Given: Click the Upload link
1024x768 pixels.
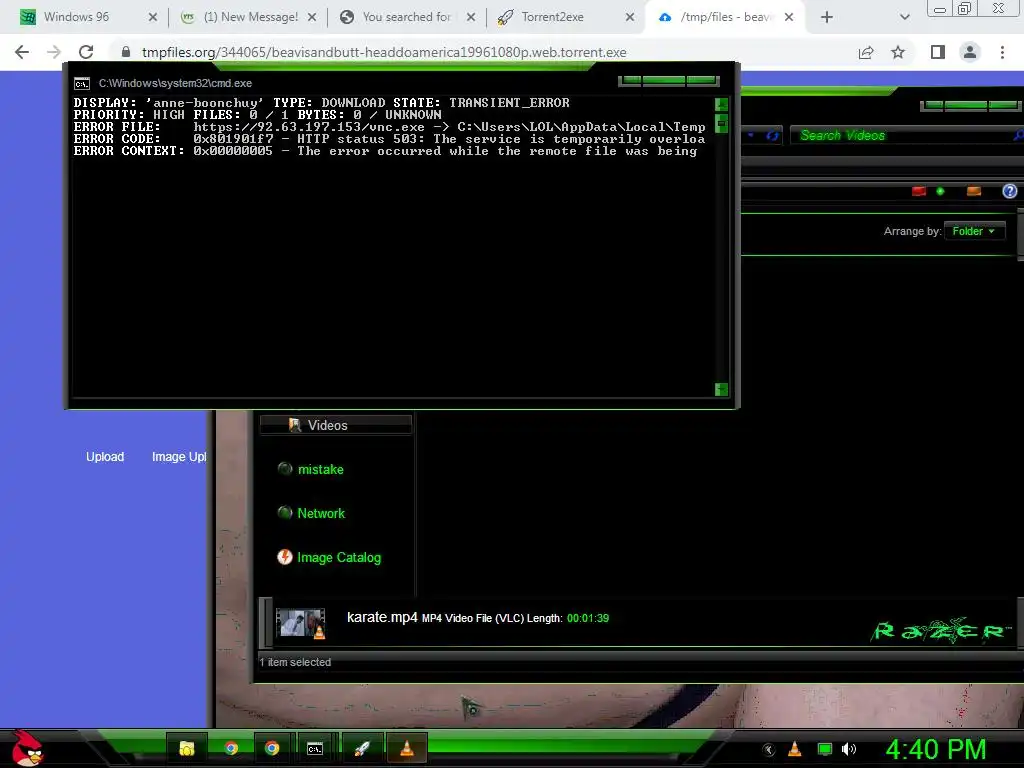Looking at the screenshot, I should (105, 456).
